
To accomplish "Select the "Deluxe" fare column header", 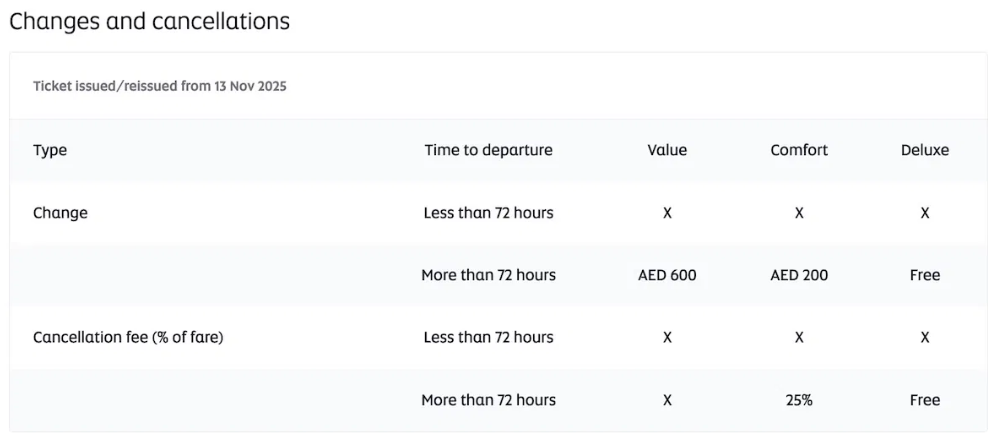I will pyautogui.click(x=925, y=150).
